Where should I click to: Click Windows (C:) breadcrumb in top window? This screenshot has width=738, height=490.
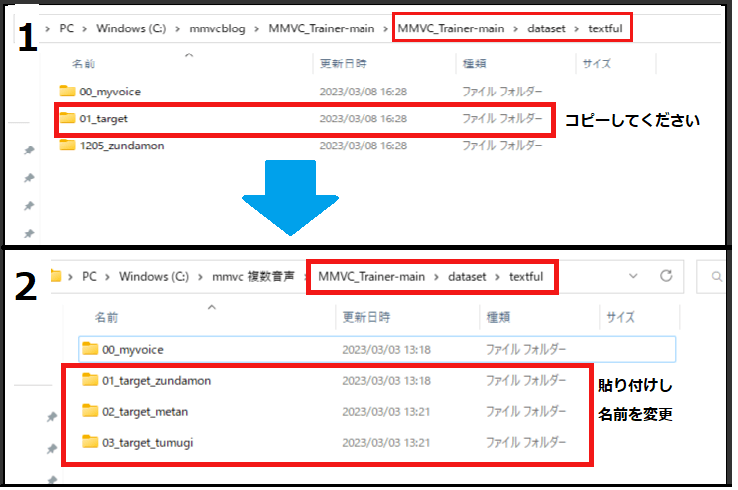pos(131,28)
